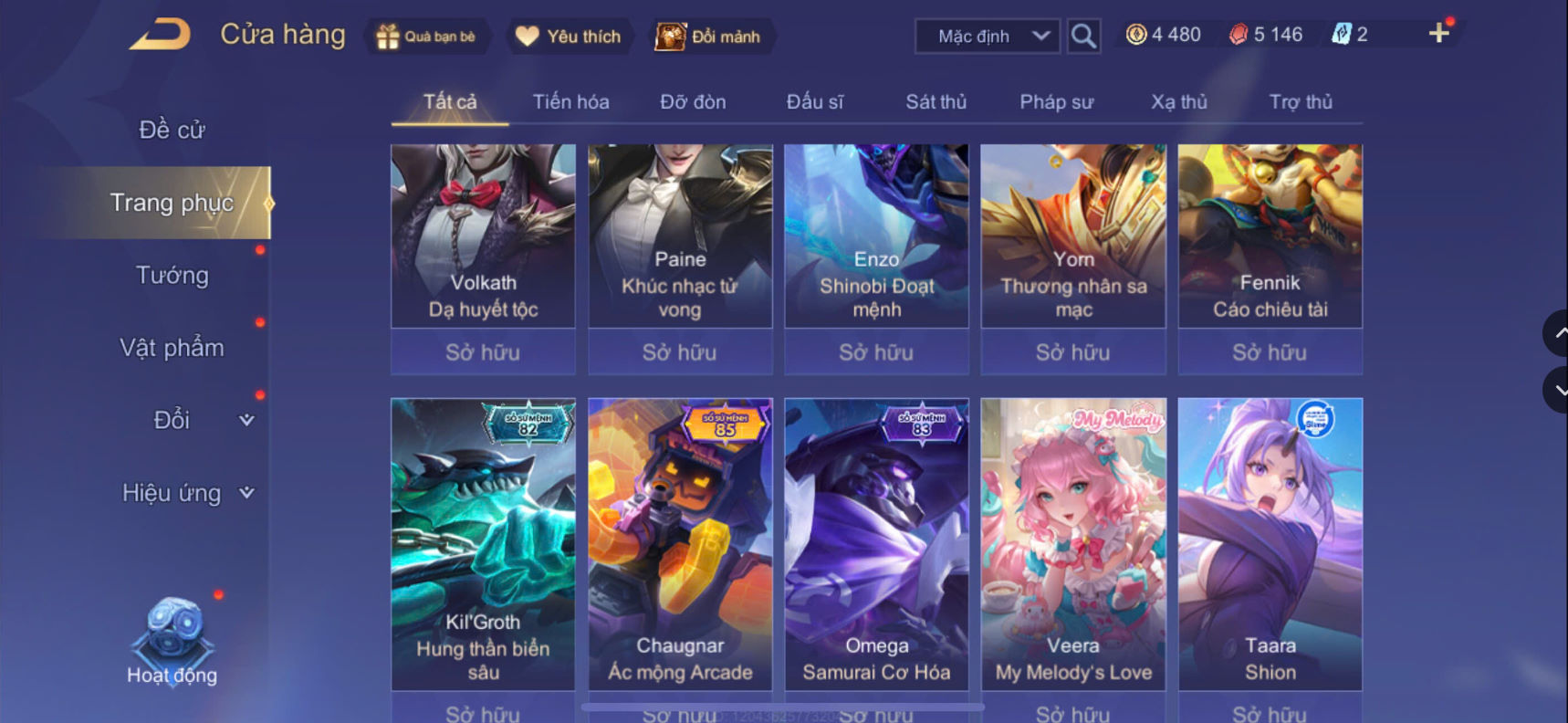Image resolution: width=1568 pixels, height=723 pixels.
Task: Click Sở hữu button under Volkath
Action: coord(483,352)
